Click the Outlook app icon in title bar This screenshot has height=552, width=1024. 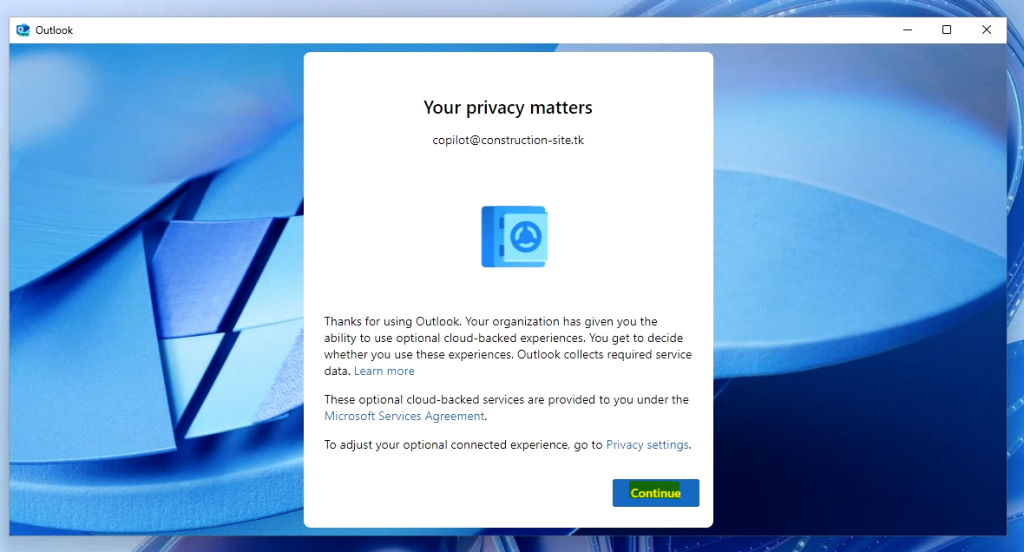23,30
